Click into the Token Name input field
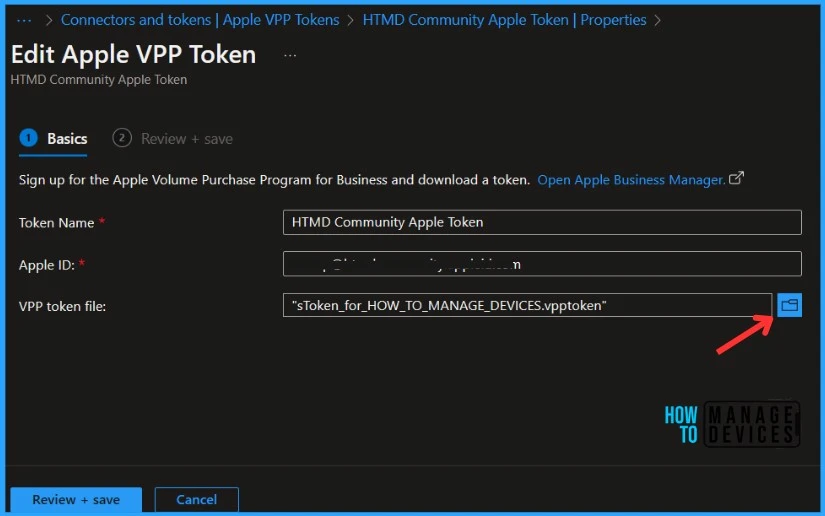 [x=542, y=222]
